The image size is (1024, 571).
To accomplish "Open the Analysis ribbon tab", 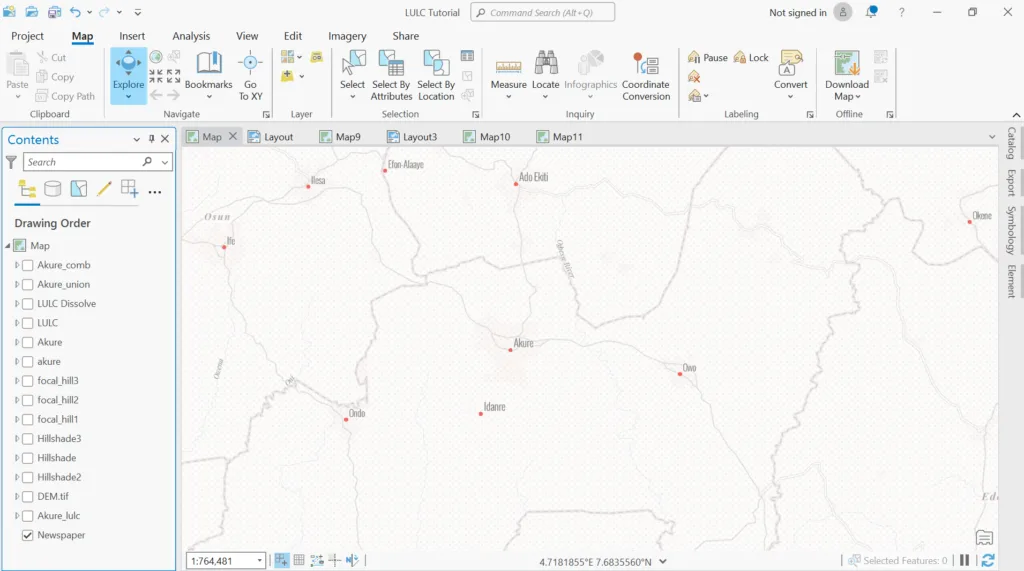I will [x=191, y=36].
